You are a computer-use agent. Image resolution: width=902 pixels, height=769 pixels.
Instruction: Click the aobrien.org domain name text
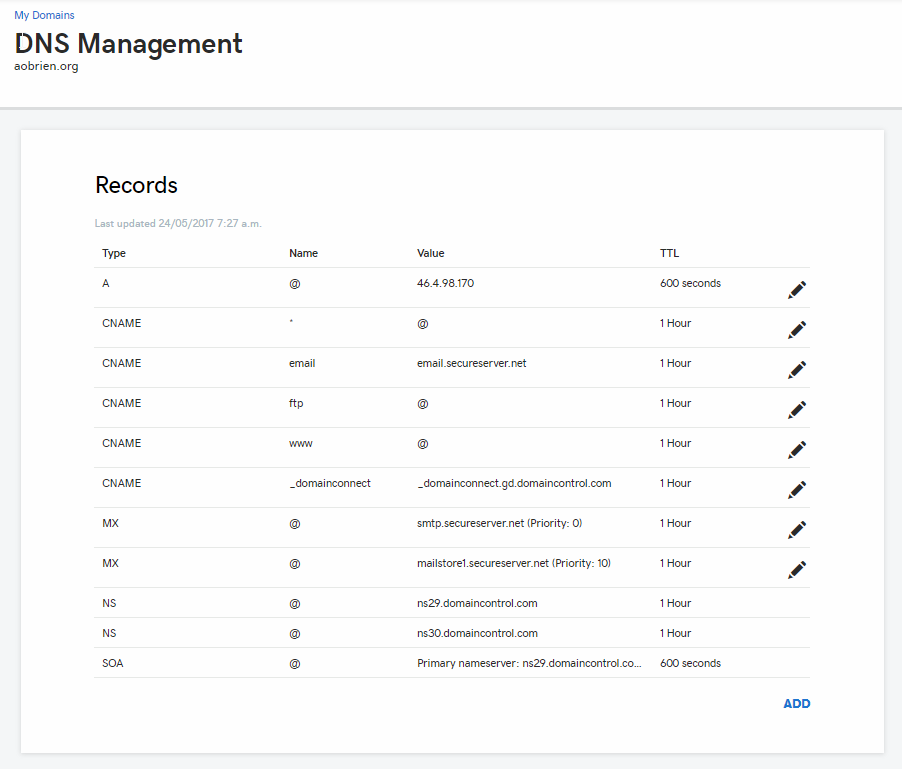pyautogui.click(x=46, y=66)
